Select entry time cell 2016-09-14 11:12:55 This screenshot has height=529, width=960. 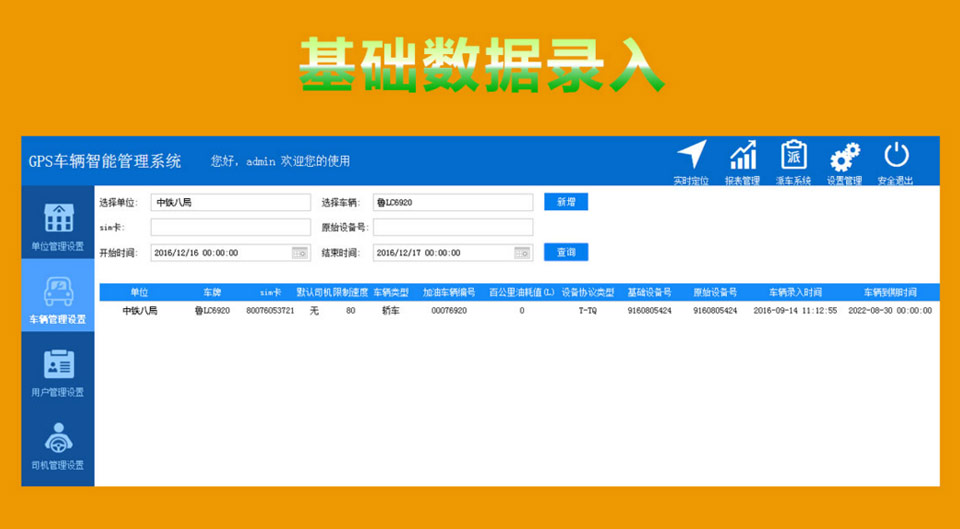[795, 311]
